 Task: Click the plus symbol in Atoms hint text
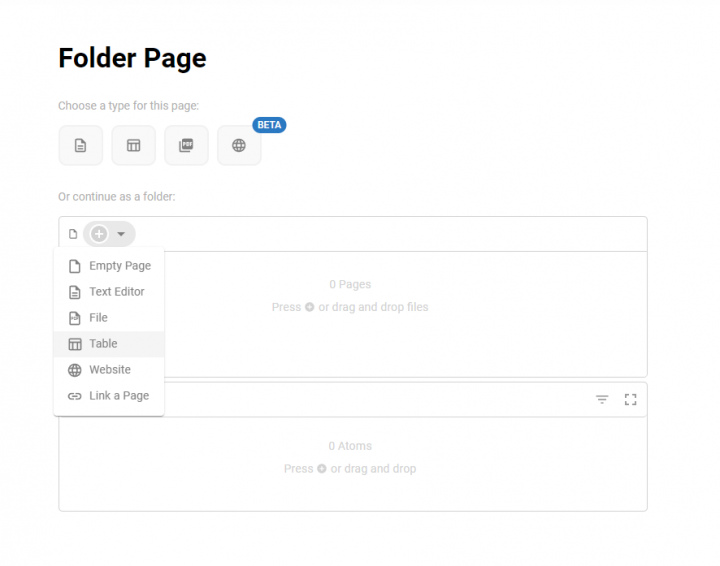point(321,469)
